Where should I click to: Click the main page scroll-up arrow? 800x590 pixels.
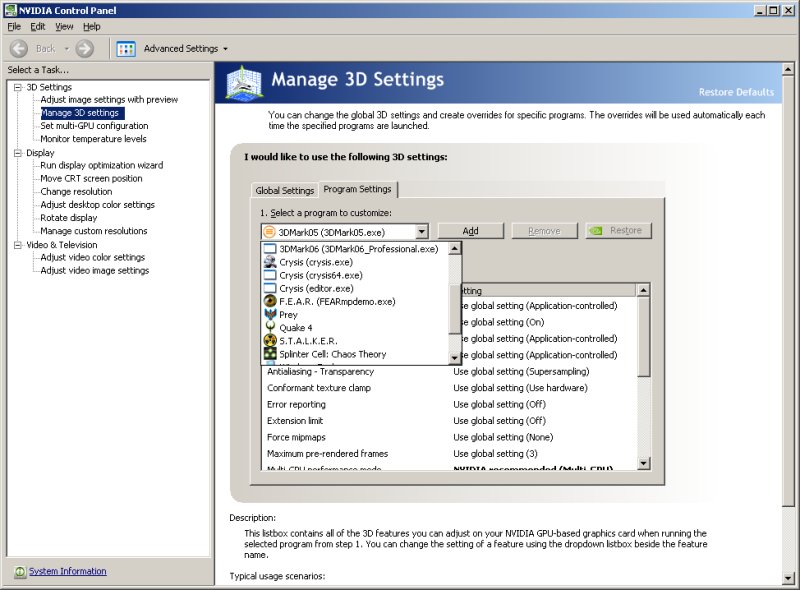(x=788, y=69)
